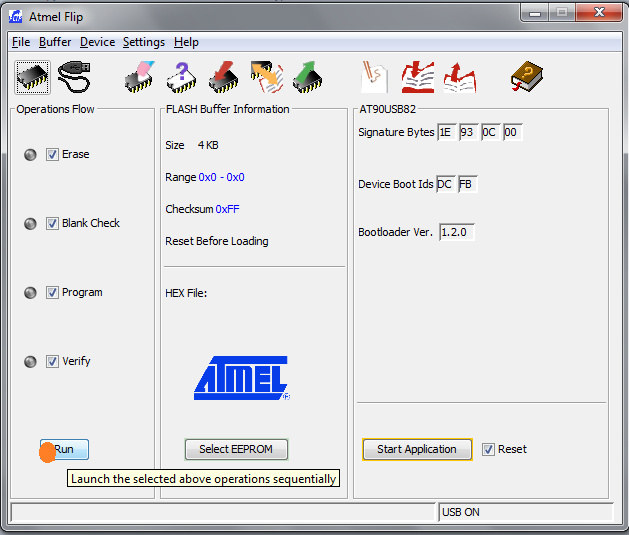629x535 pixels.
Task: Click the Blank Check status indicator light
Action: click(30, 223)
